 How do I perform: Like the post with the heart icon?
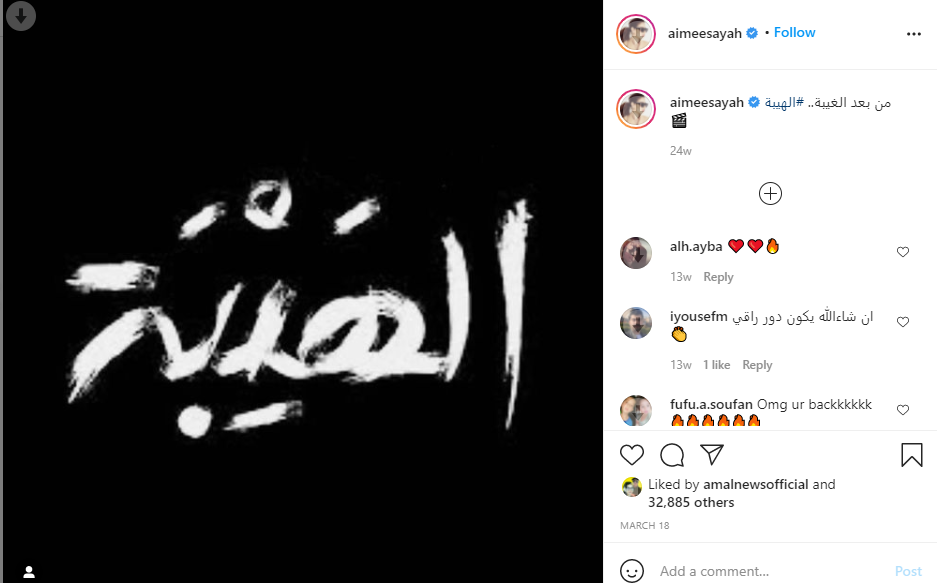[632, 455]
